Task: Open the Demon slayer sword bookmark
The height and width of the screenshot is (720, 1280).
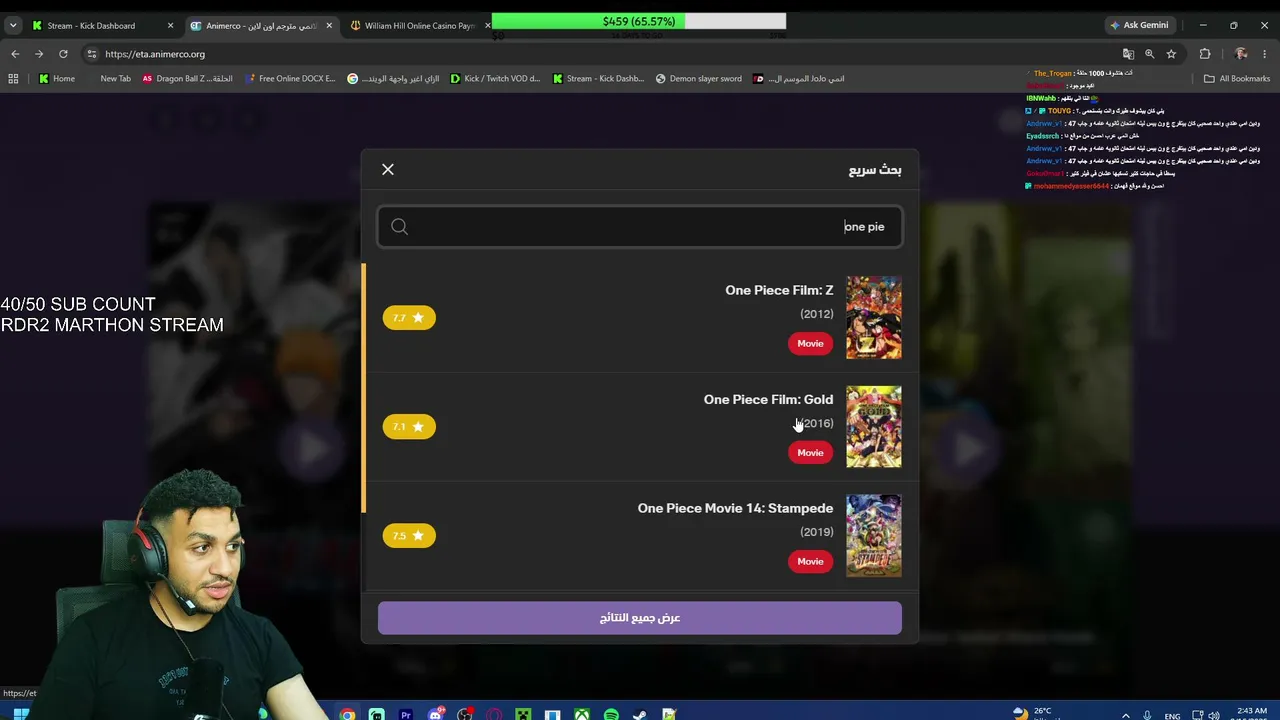Action: point(699,79)
